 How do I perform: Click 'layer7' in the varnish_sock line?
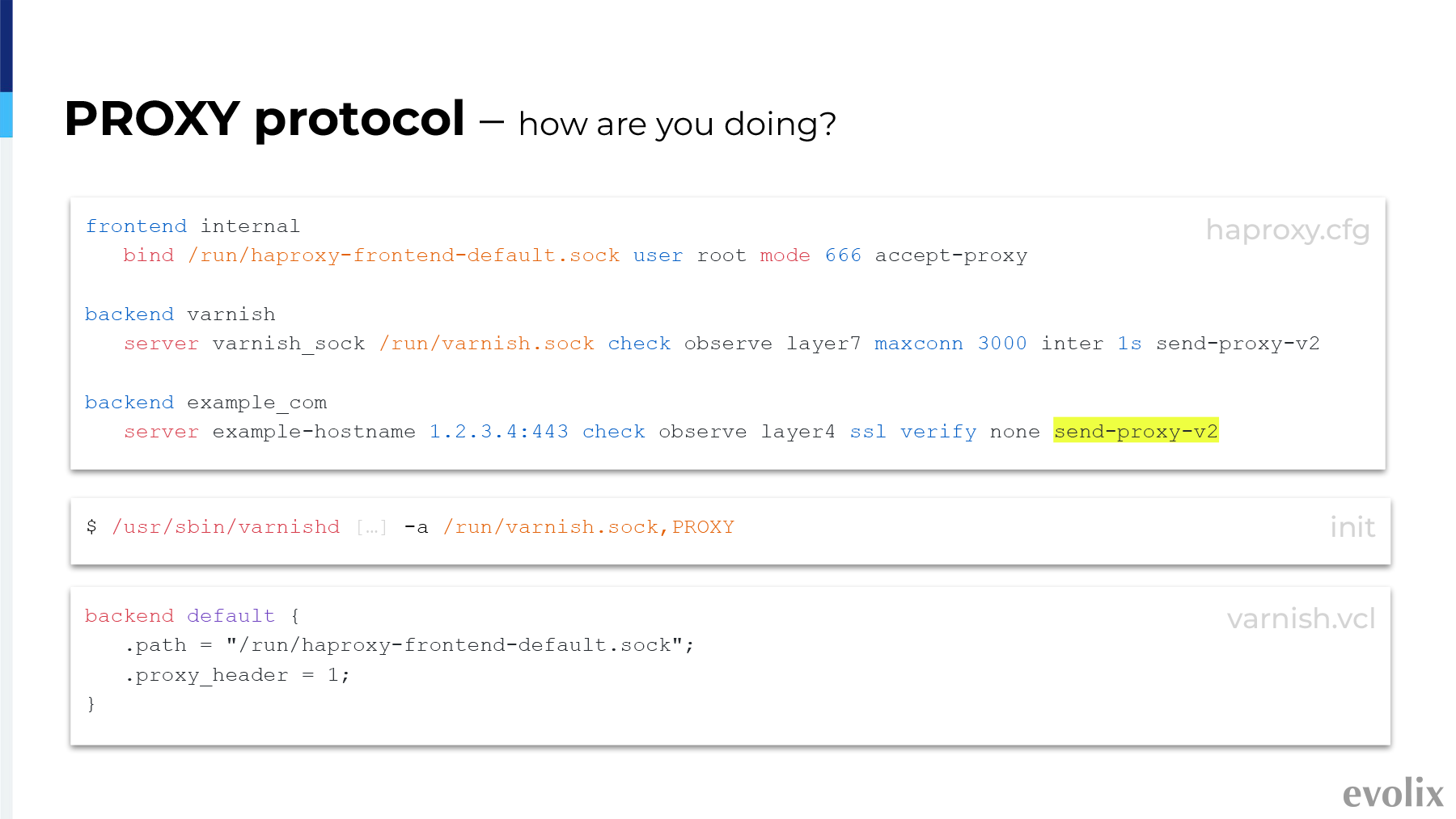click(x=823, y=344)
